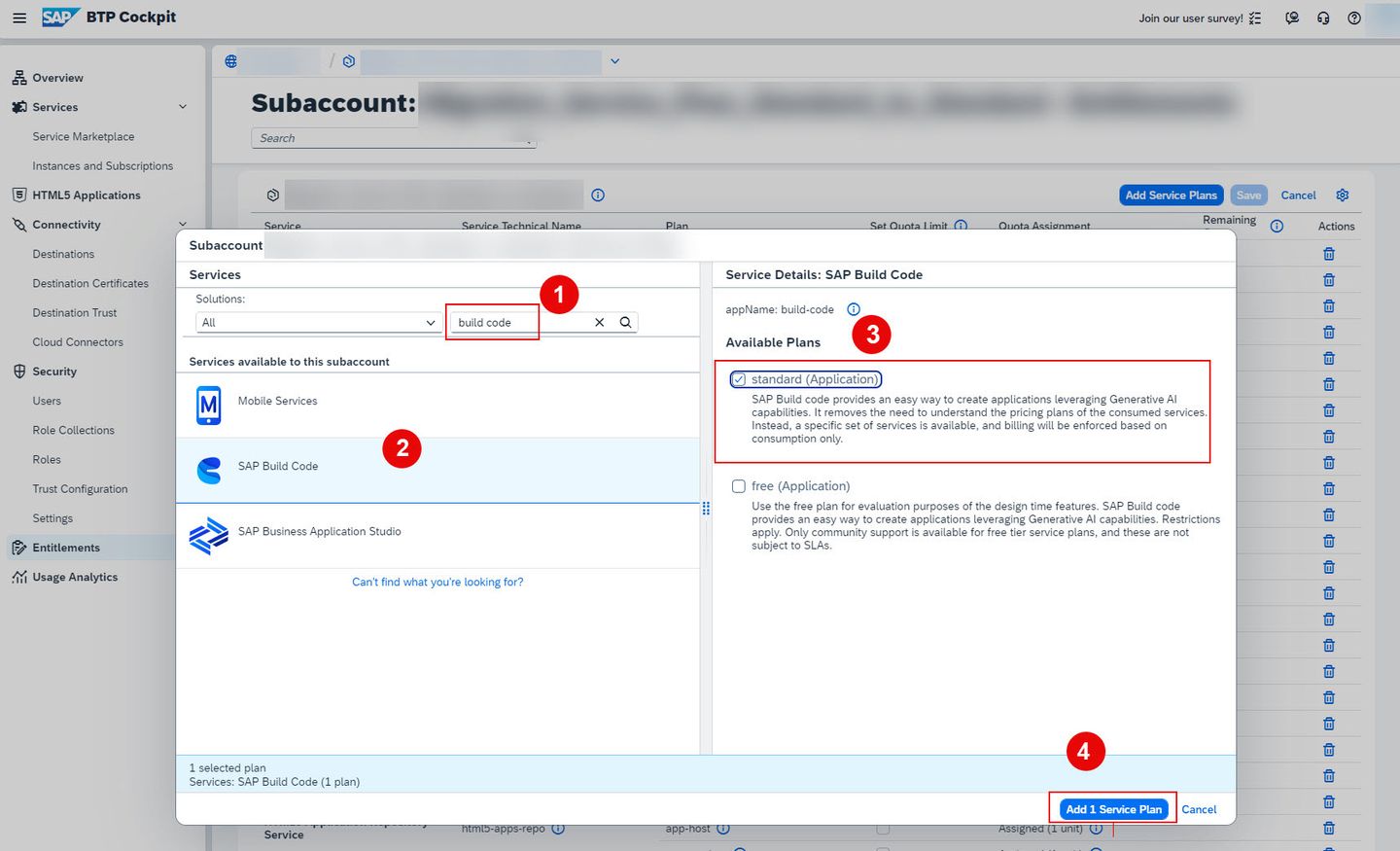Open Instances and Subscriptions
This screenshot has height=851, width=1400.
[x=103, y=166]
